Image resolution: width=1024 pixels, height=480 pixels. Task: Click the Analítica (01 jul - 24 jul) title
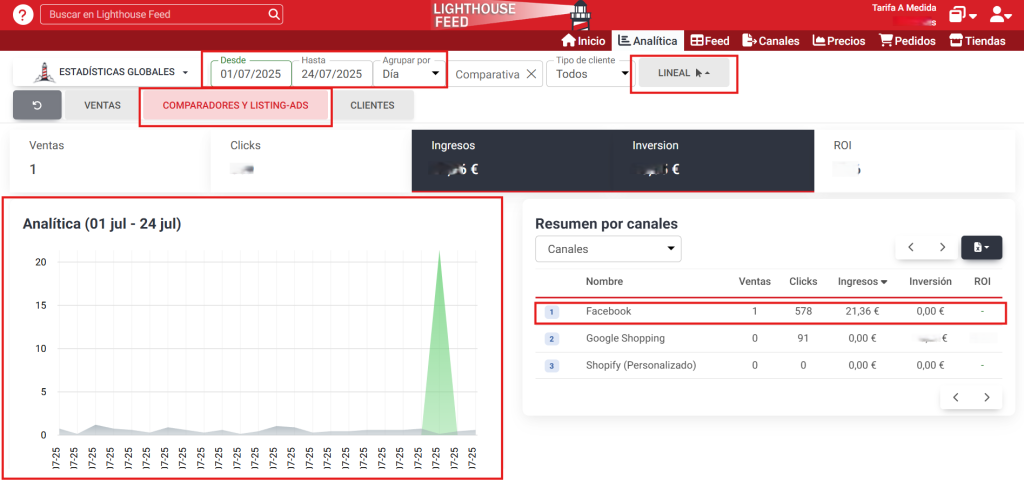[x=102, y=224]
